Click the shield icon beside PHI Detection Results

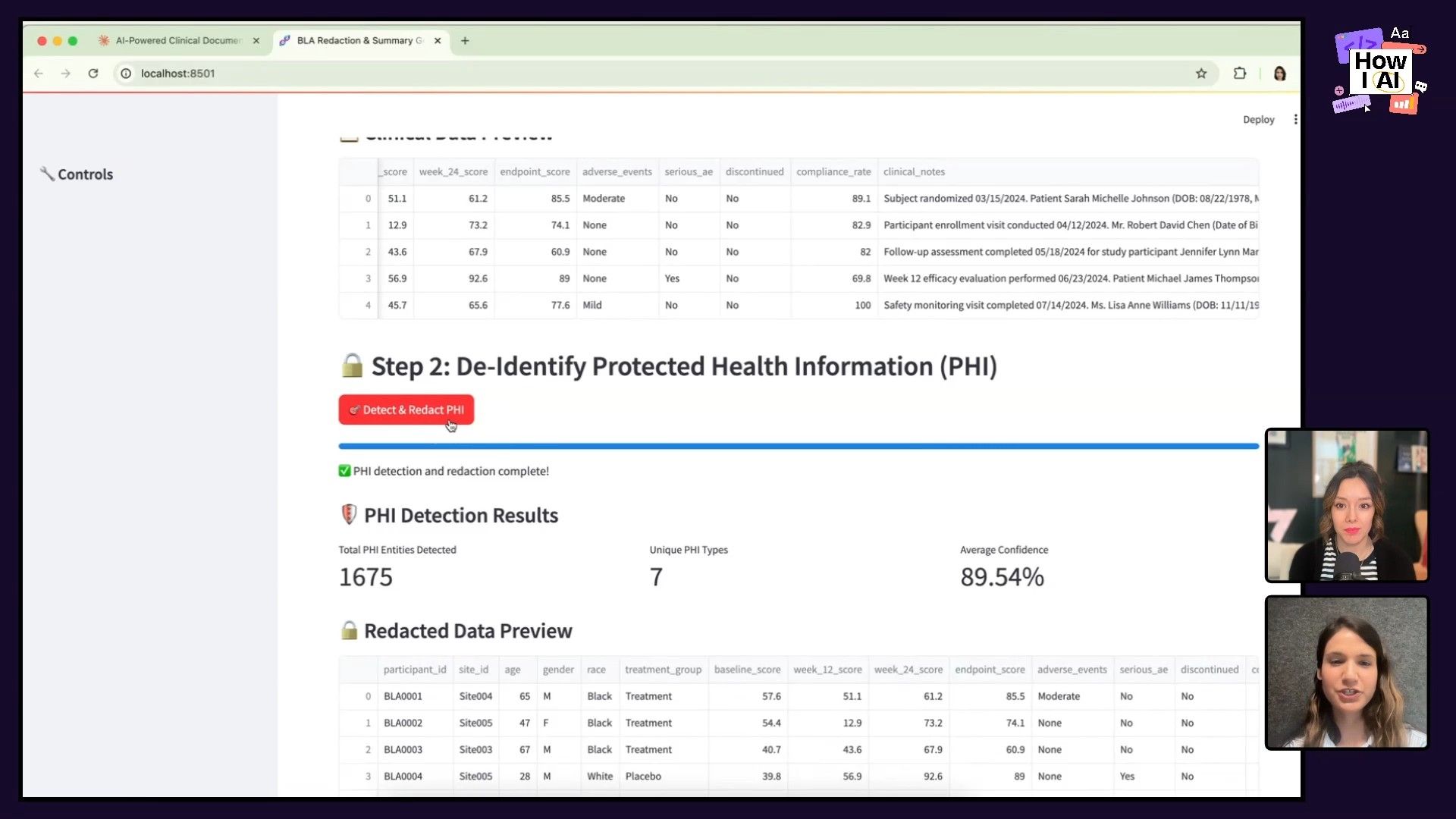click(349, 515)
